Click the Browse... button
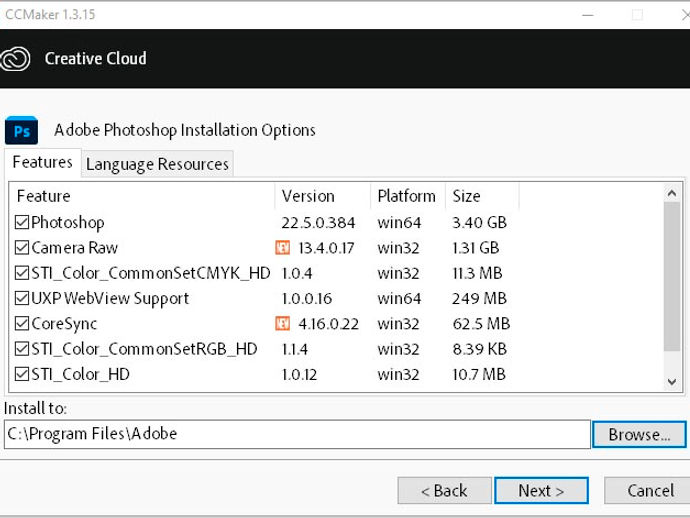Viewport: 690px width, 518px height. click(x=639, y=435)
